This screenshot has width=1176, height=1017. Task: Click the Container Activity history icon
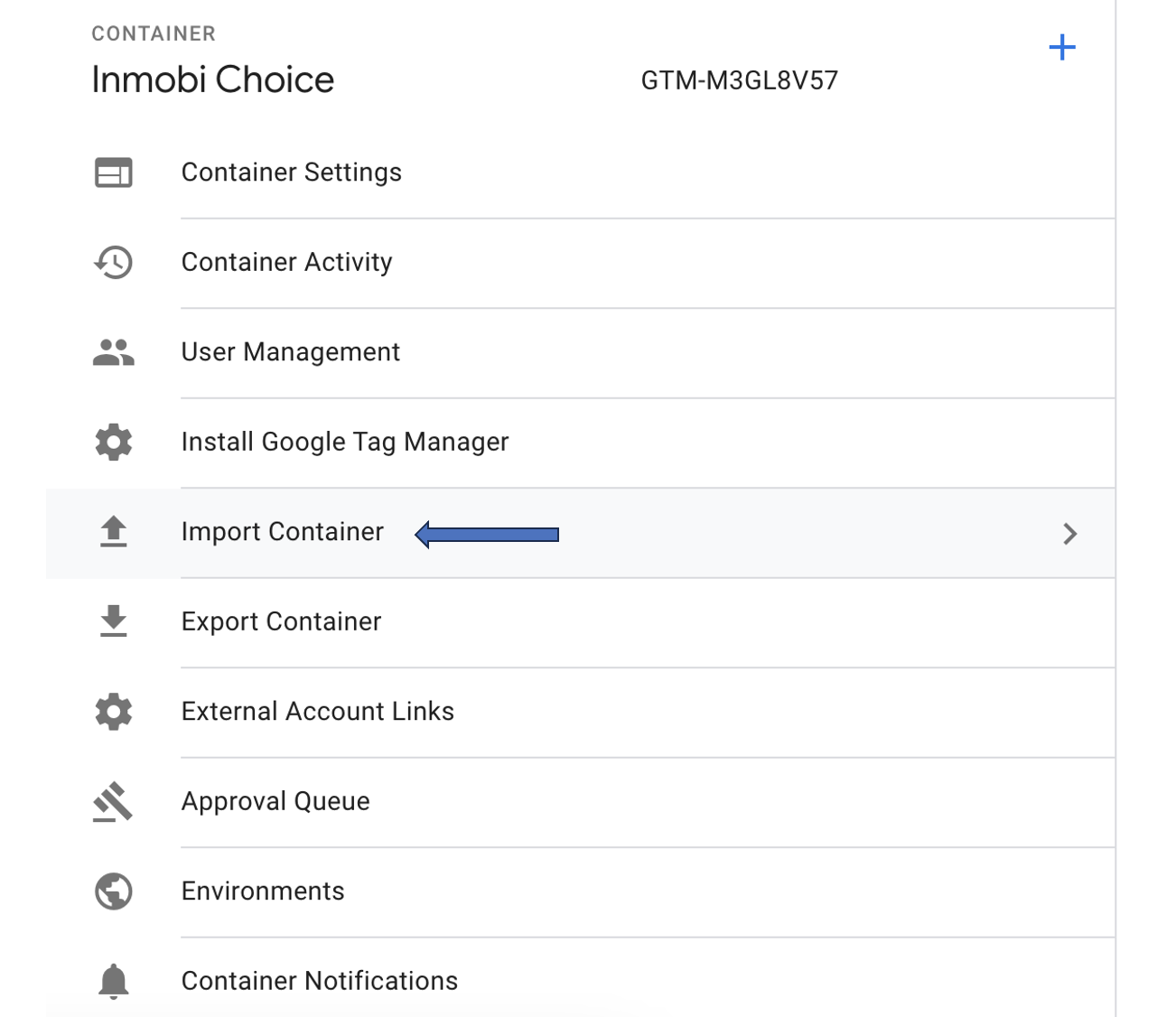click(113, 262)
